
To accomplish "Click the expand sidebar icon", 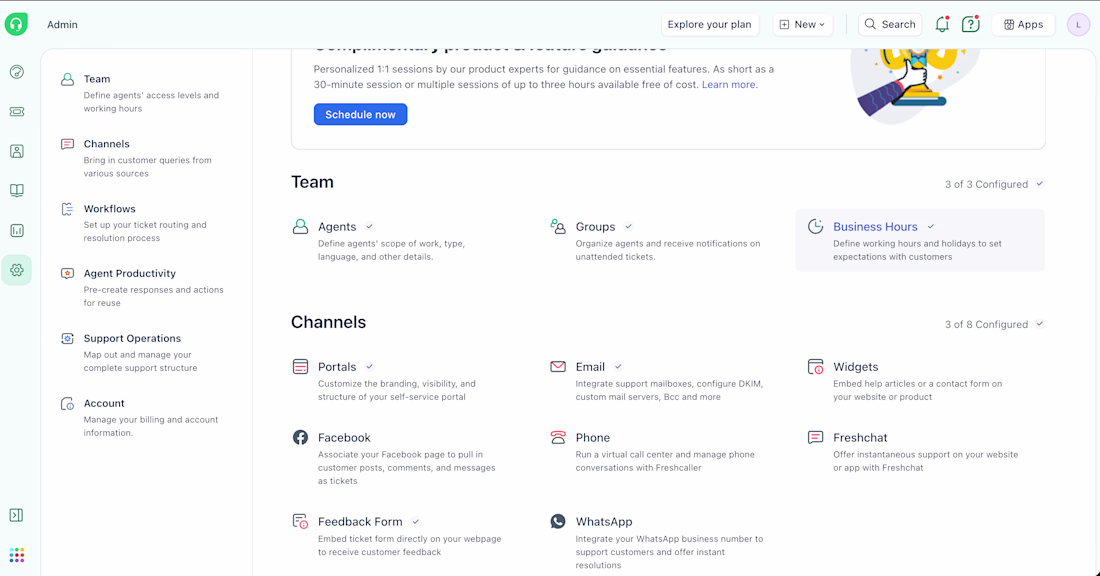I will point(17,515).
